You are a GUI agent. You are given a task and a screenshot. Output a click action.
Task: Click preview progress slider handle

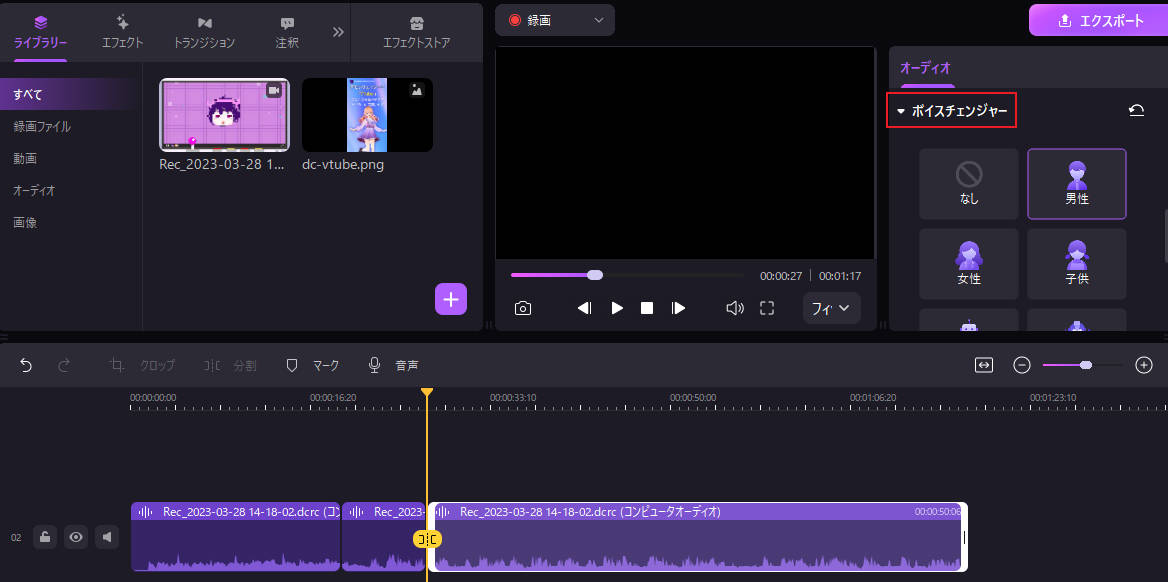pos(594,275)
